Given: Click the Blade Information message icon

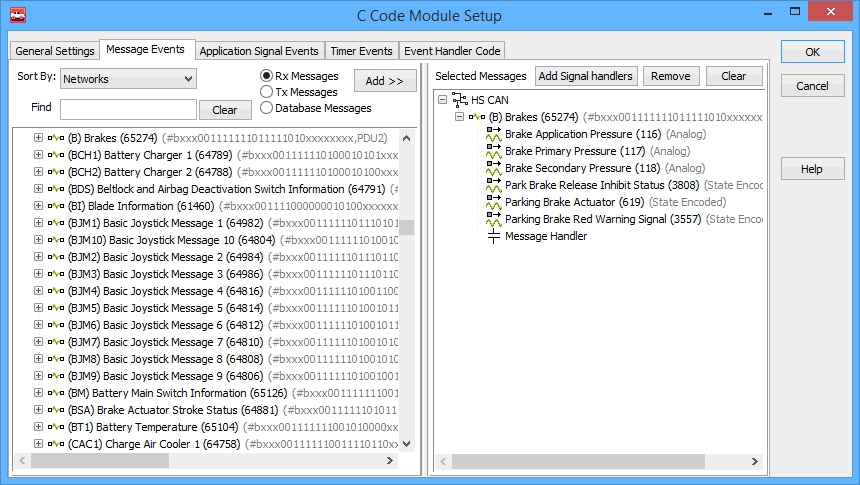Looking at the screenshot, I should [x=55, y=206].
